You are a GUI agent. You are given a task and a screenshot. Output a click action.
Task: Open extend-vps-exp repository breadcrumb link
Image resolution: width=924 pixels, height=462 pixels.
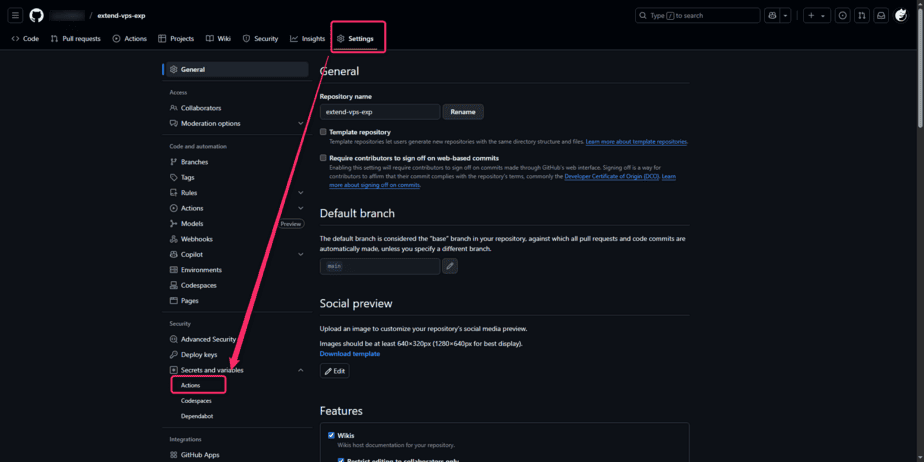click(121, 15)
